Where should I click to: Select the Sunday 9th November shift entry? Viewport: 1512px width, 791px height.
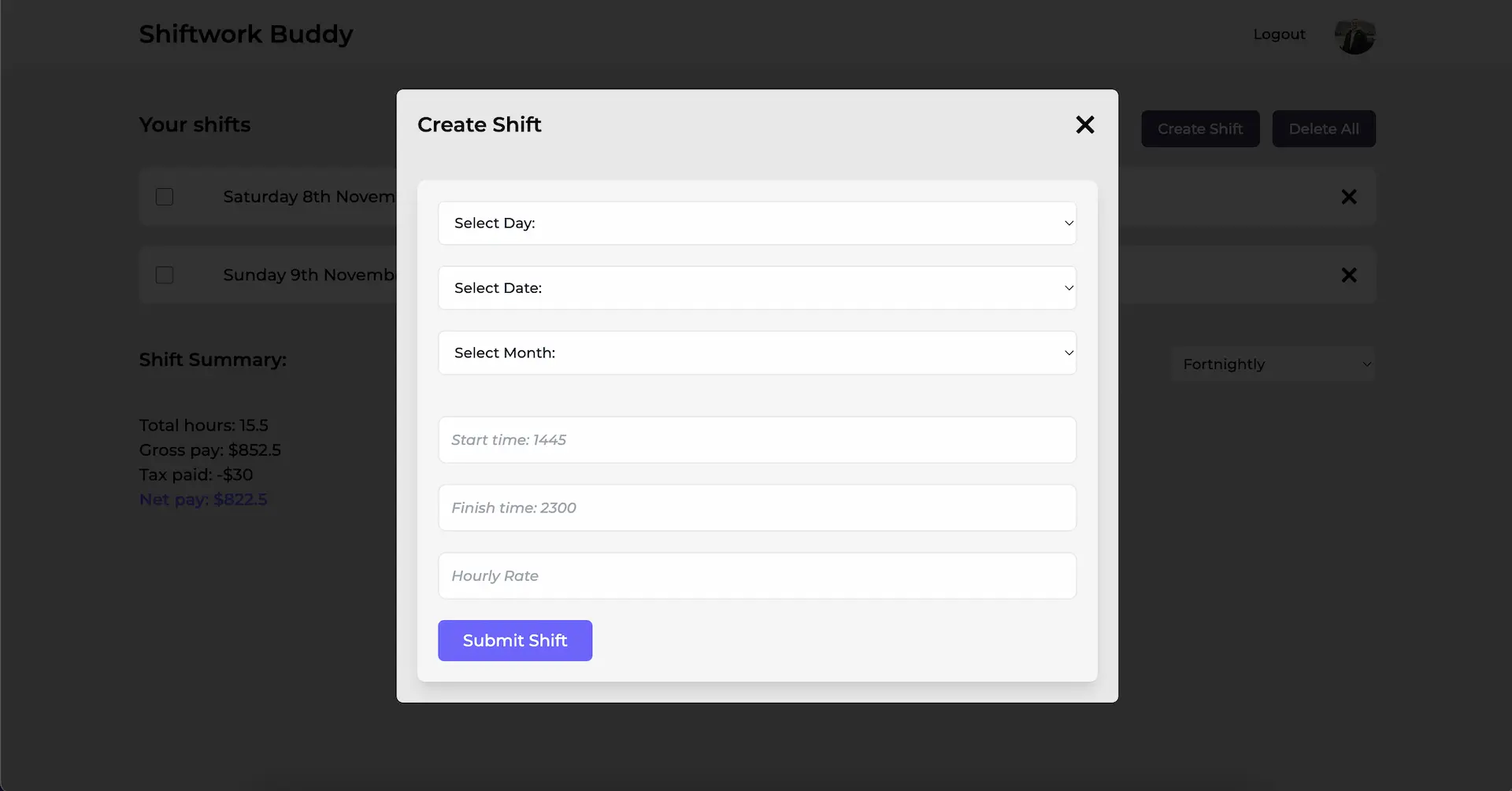309,275
